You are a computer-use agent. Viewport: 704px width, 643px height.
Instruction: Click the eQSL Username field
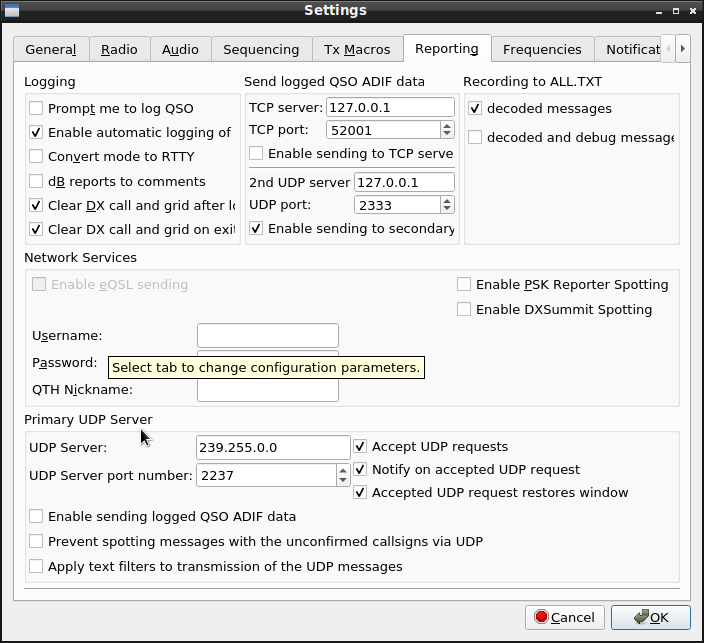268,335
